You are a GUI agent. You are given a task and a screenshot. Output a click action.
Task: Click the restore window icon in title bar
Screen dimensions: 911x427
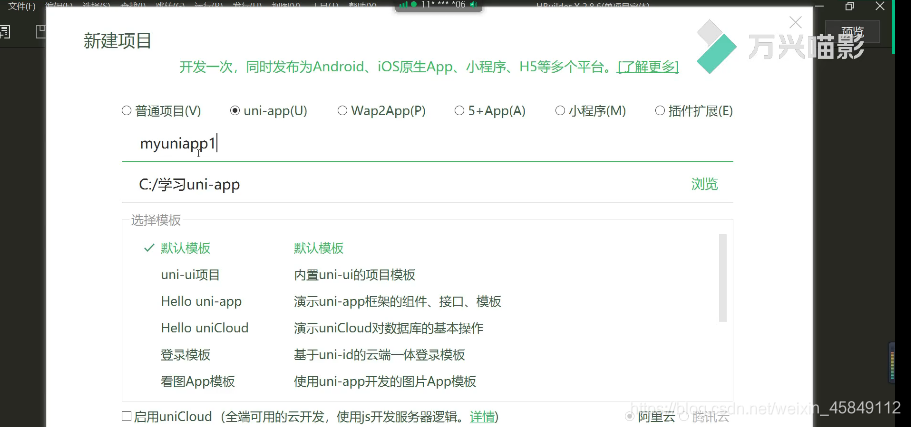click(x=849, y=6)
